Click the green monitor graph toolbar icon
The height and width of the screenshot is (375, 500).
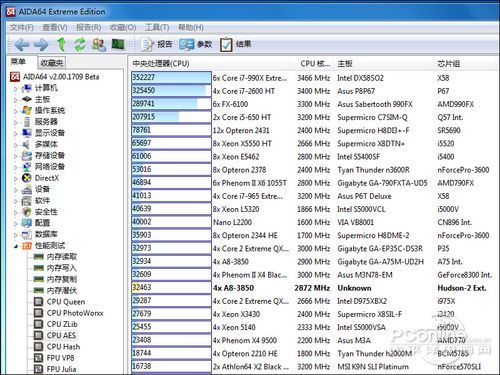coord(118,44)
